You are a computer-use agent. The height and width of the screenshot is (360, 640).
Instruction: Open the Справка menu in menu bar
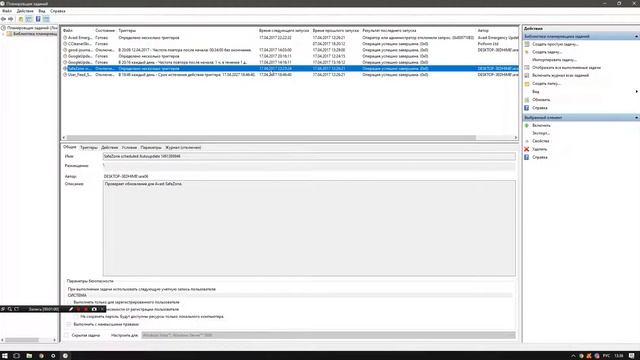(58, 11)
